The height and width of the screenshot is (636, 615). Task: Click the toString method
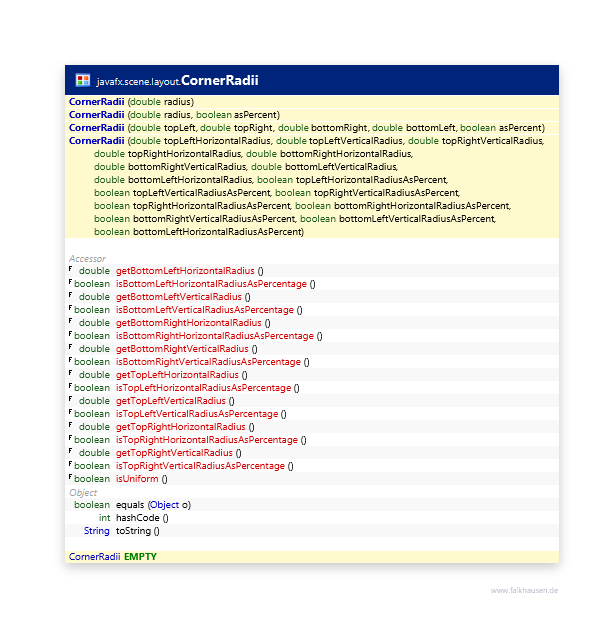pyautogui.click(x=134, y=531)
